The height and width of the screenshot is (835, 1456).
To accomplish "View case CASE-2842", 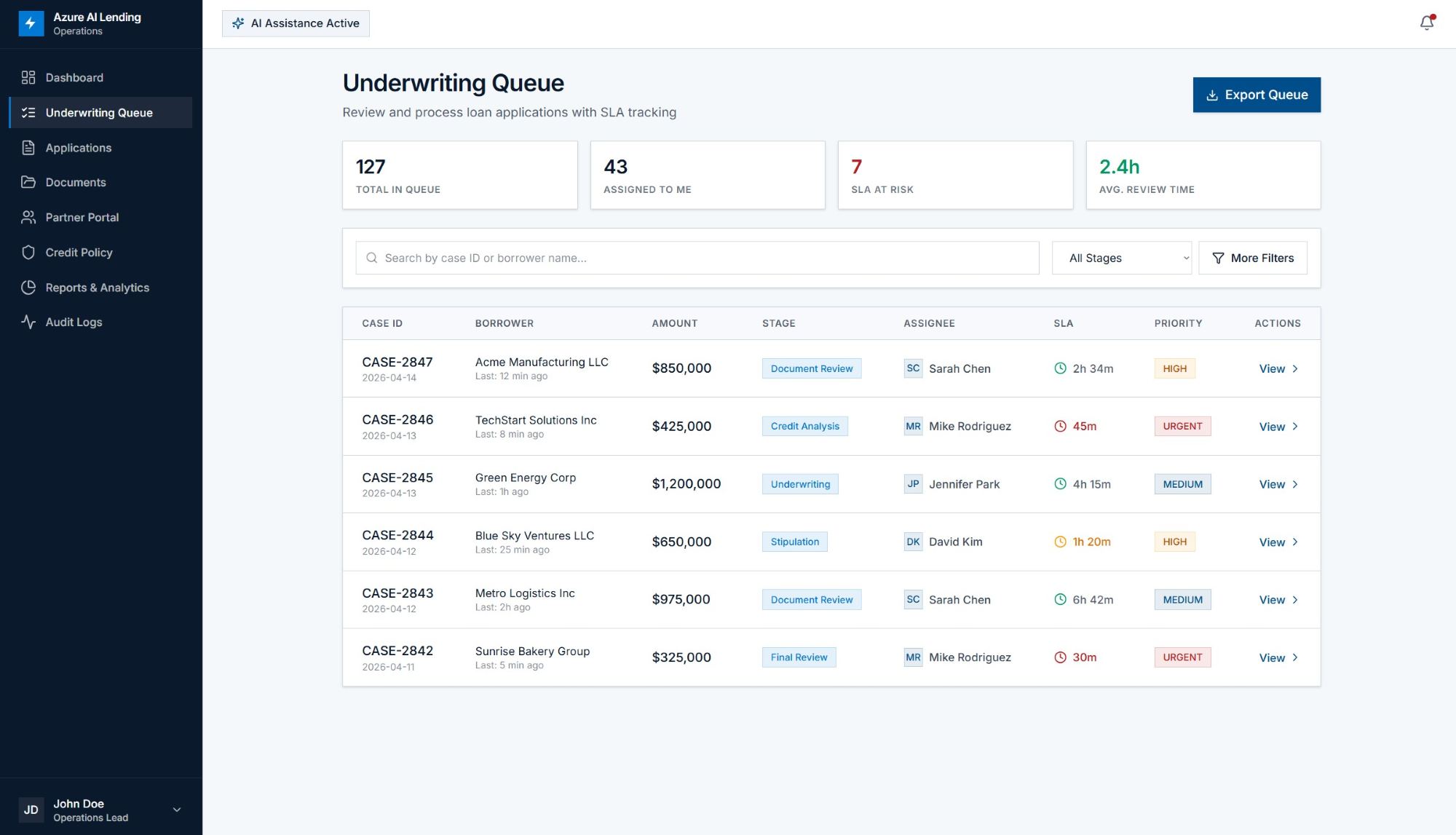I will tap(1278, 657).
